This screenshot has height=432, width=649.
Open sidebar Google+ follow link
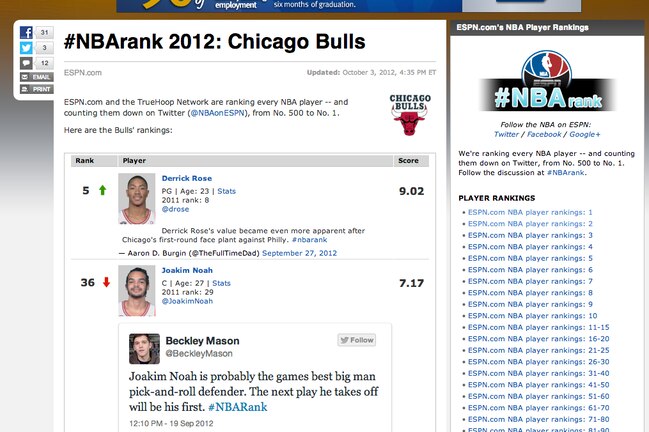(584, 134)
